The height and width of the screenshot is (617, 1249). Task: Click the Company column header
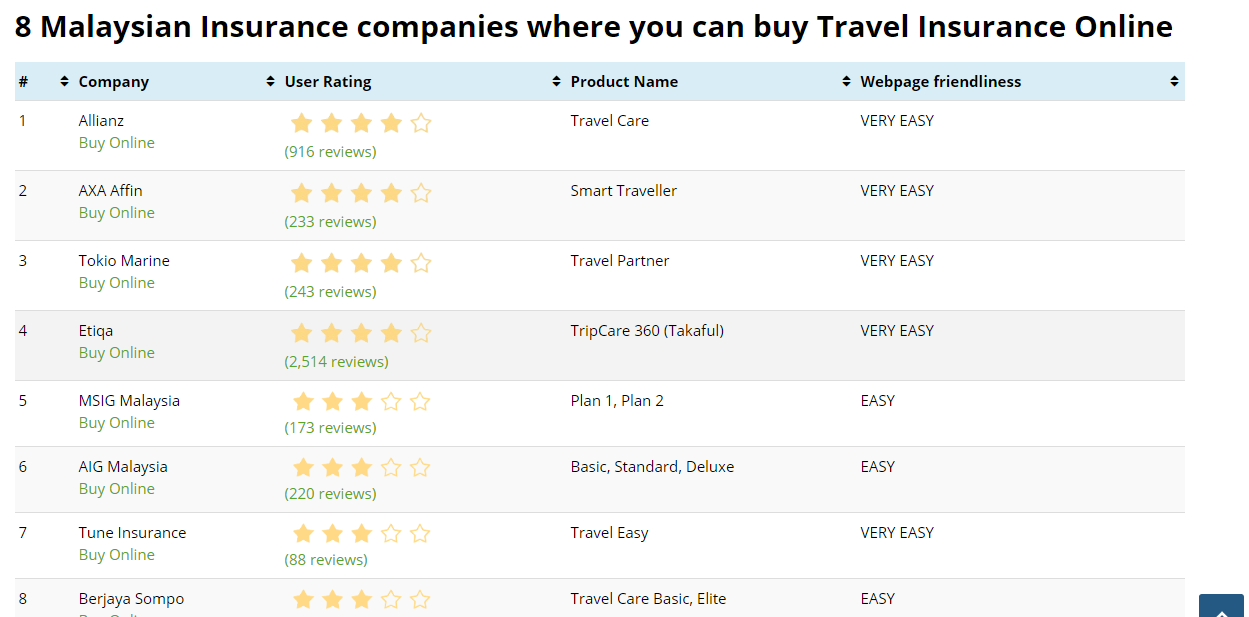tap(114, 82)
